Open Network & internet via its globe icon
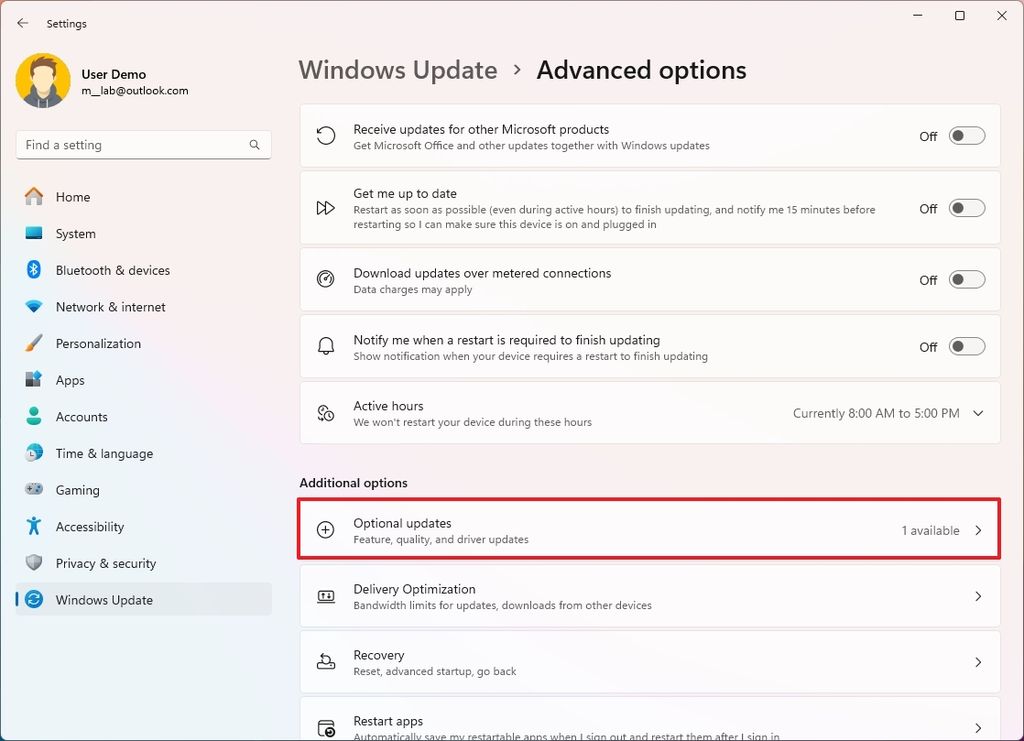 click(x=36, y=307)
